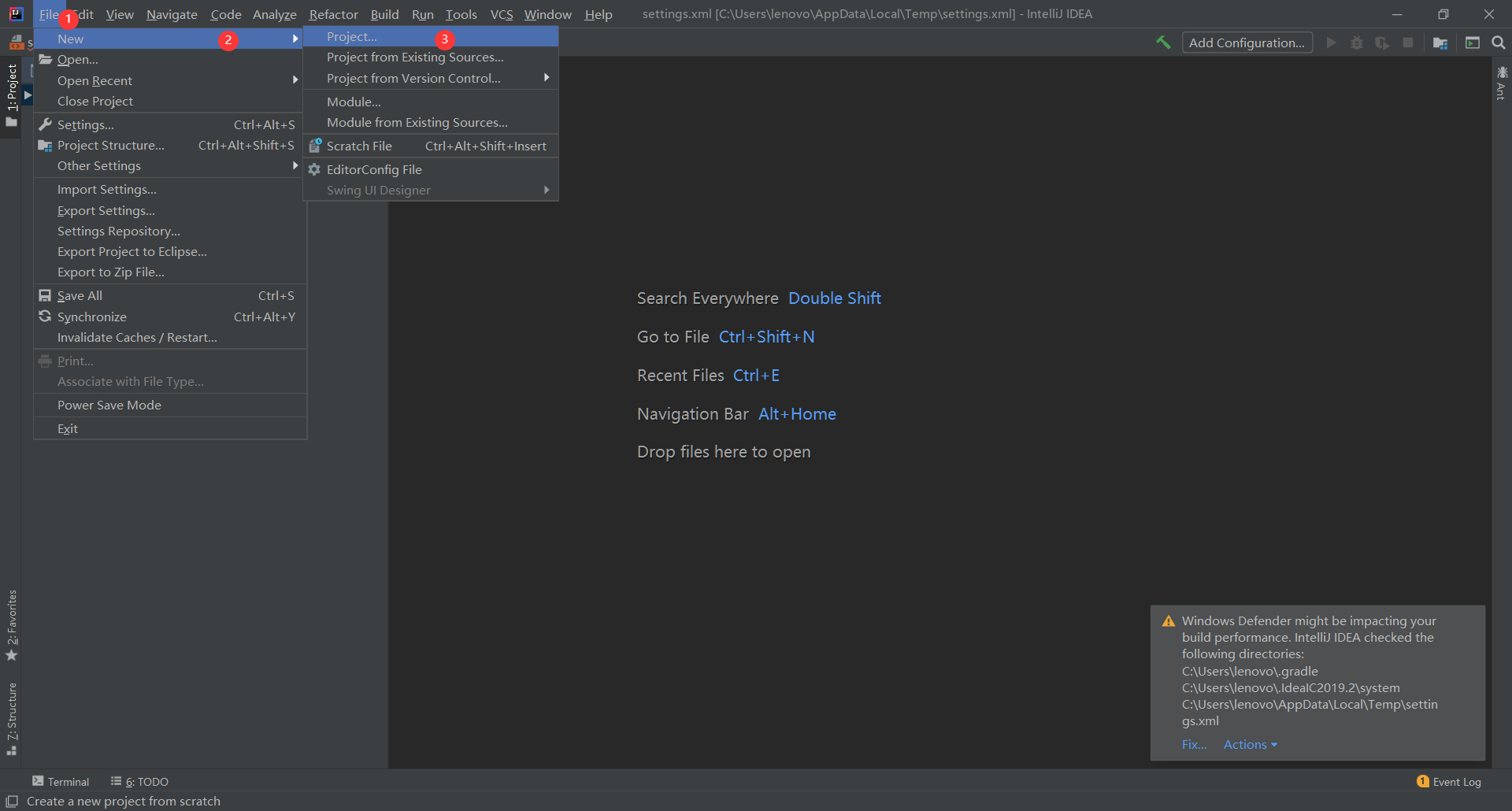Click the green Build Project hammer icon
The width and height of the screenshot is (1512, 811).
[1163, 43]
